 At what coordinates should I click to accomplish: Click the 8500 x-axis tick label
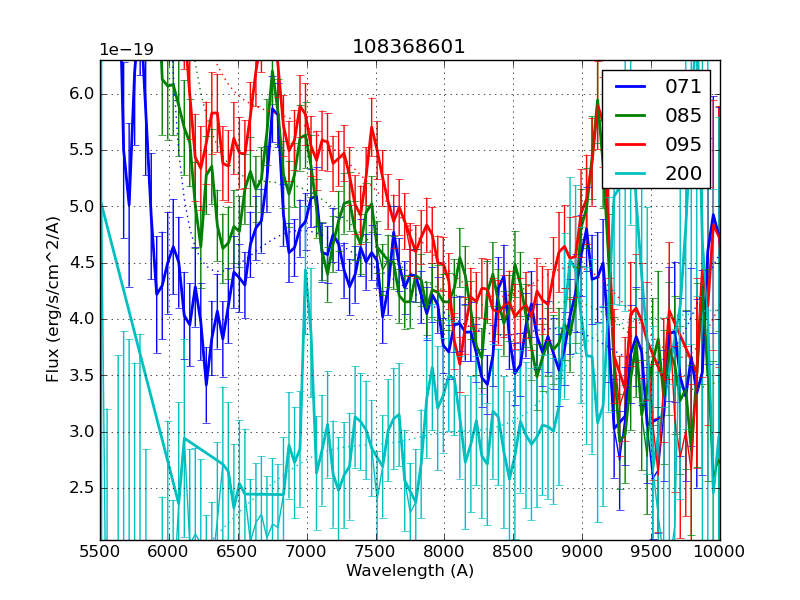513,553
